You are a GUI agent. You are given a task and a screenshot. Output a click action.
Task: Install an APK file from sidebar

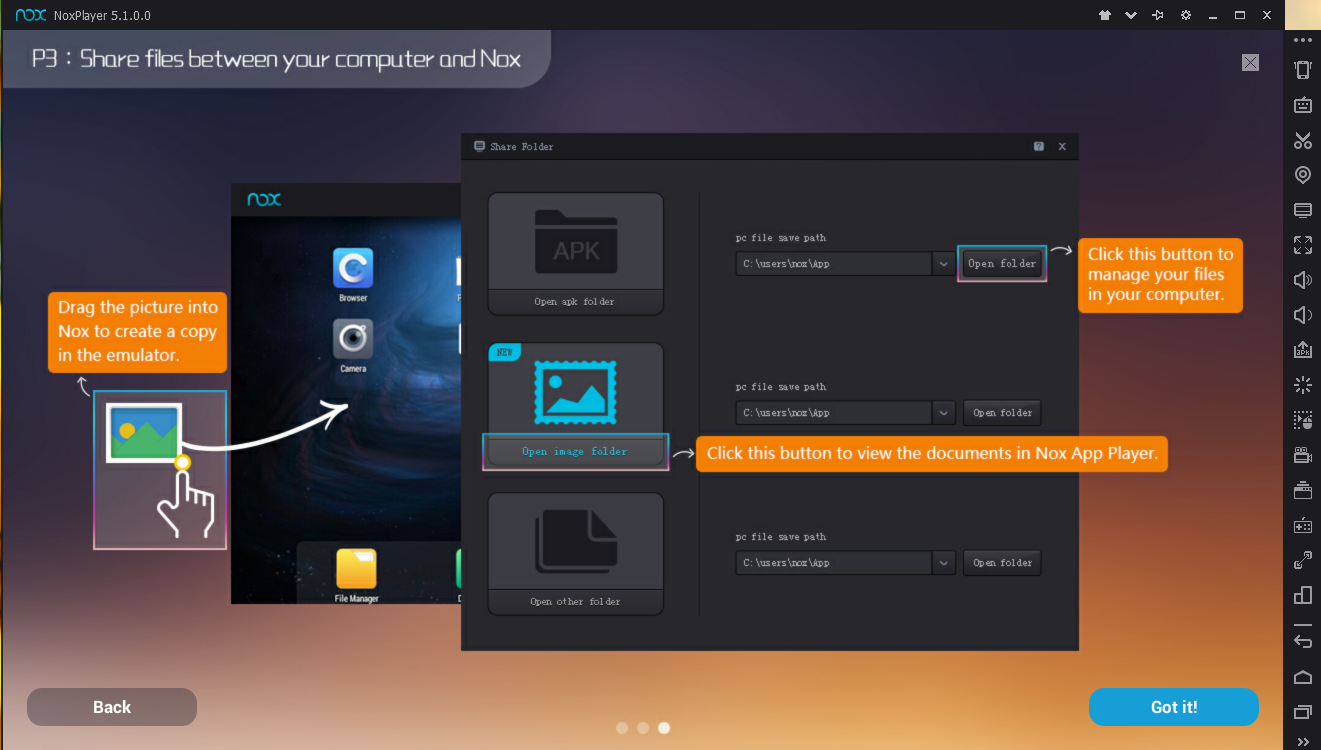pyautogui.click(x=1303, y=350)
